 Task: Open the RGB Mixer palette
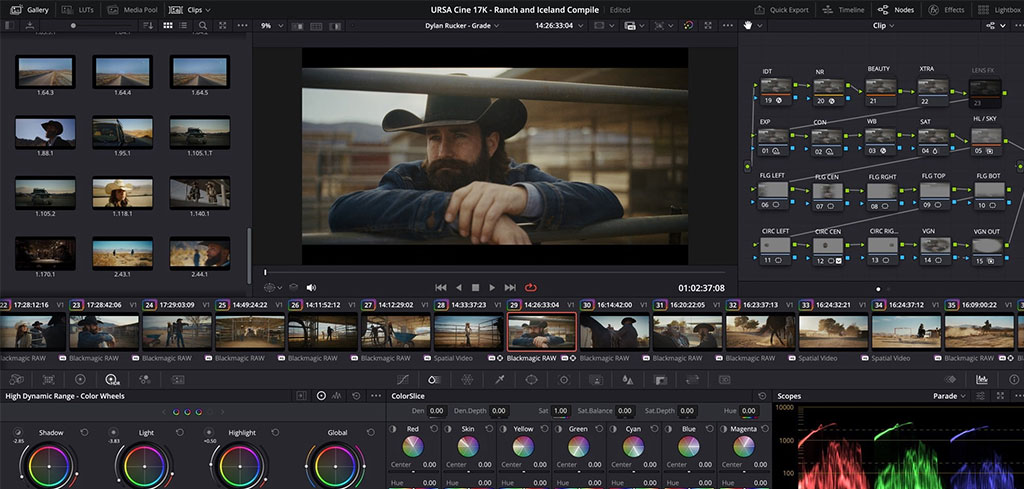click(144, 379)
